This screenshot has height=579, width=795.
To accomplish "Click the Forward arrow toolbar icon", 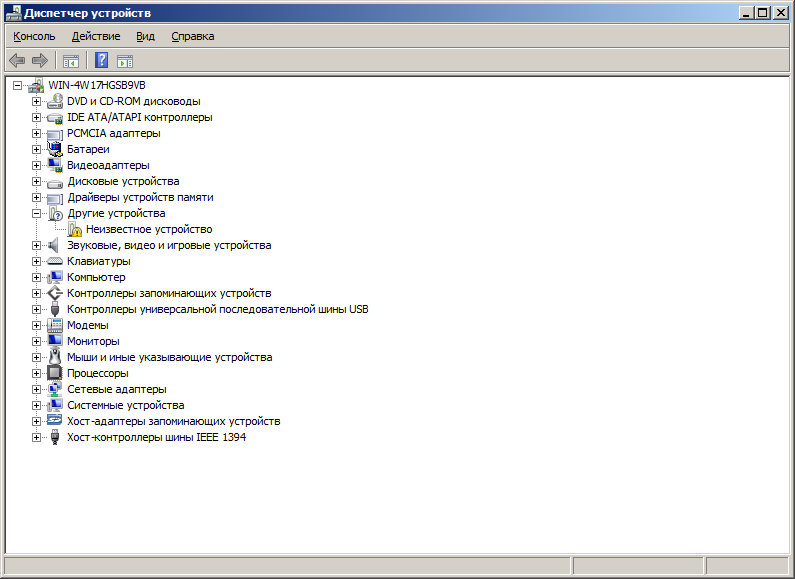I will (x=40, y=61).
